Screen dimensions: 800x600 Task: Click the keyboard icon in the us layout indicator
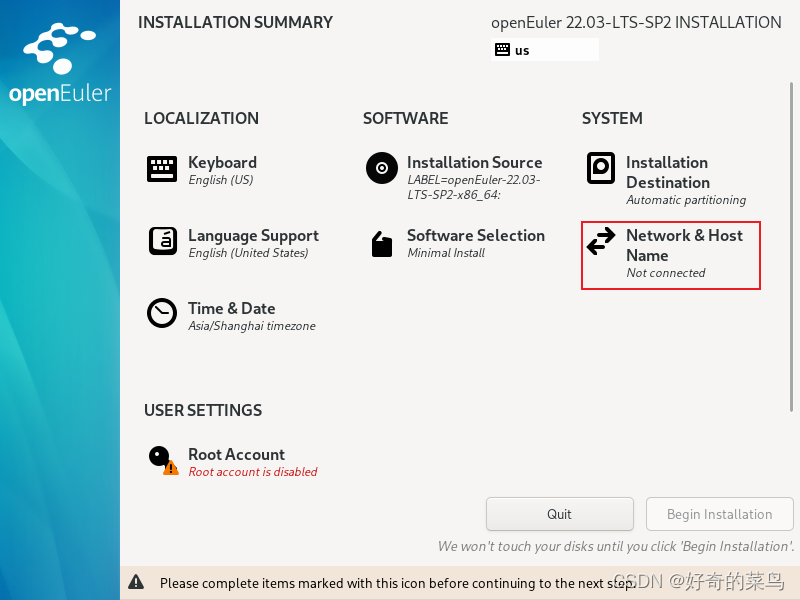click(502, 49)
